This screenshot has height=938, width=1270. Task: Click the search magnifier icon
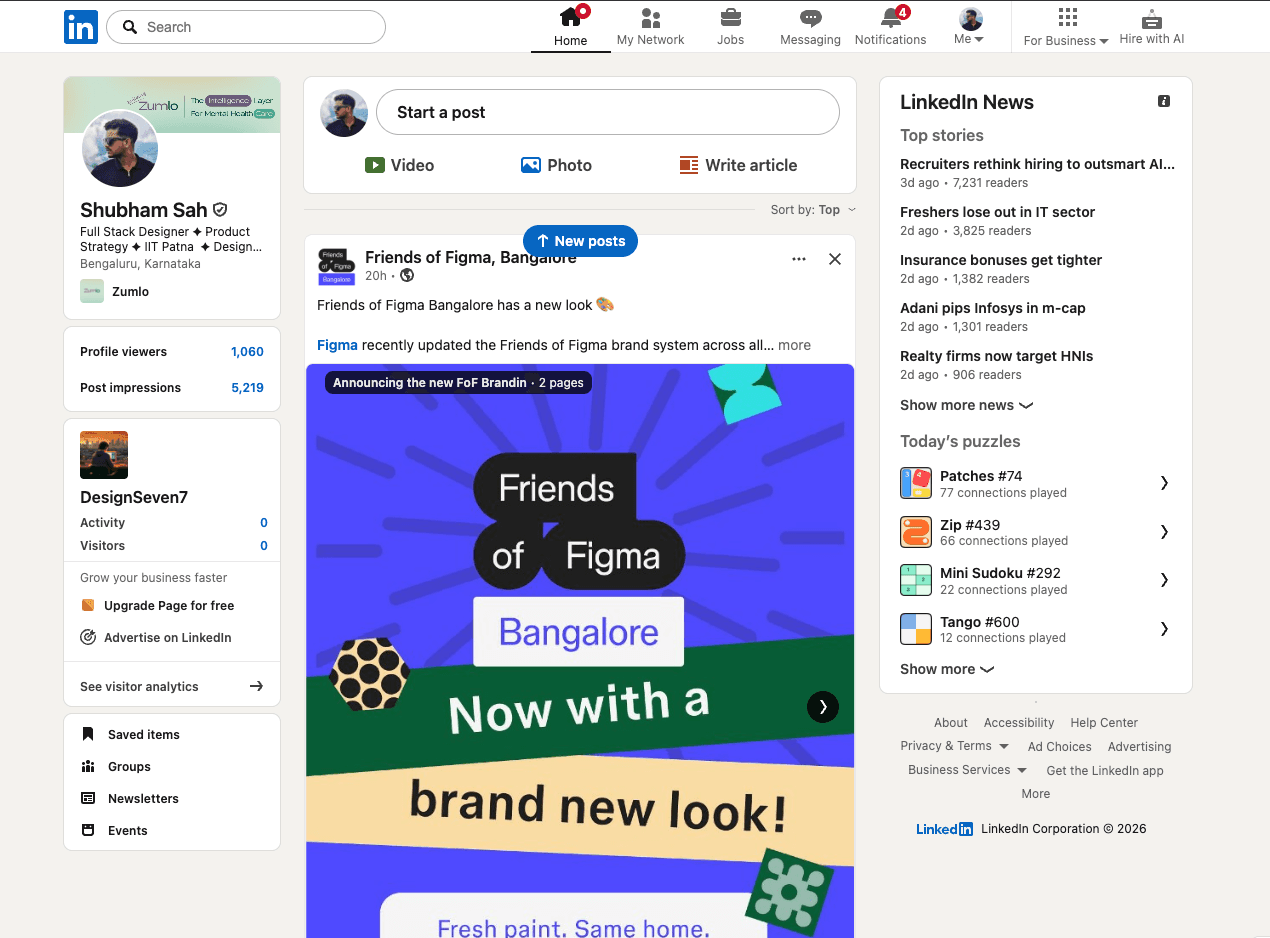pyautogui.click(x=129, y=27)
